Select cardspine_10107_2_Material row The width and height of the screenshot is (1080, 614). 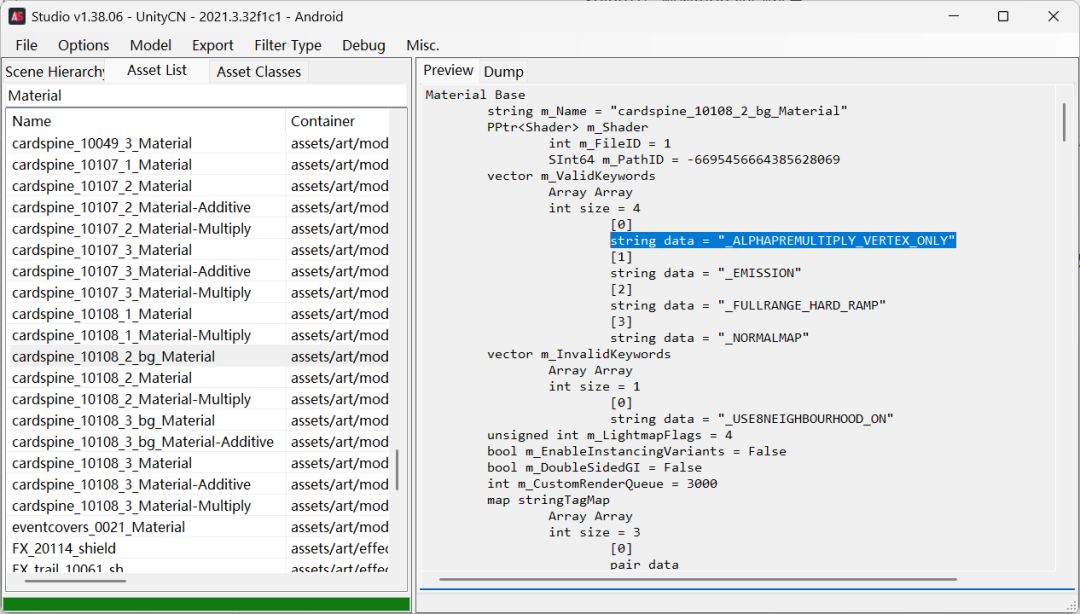coord(198,186)
